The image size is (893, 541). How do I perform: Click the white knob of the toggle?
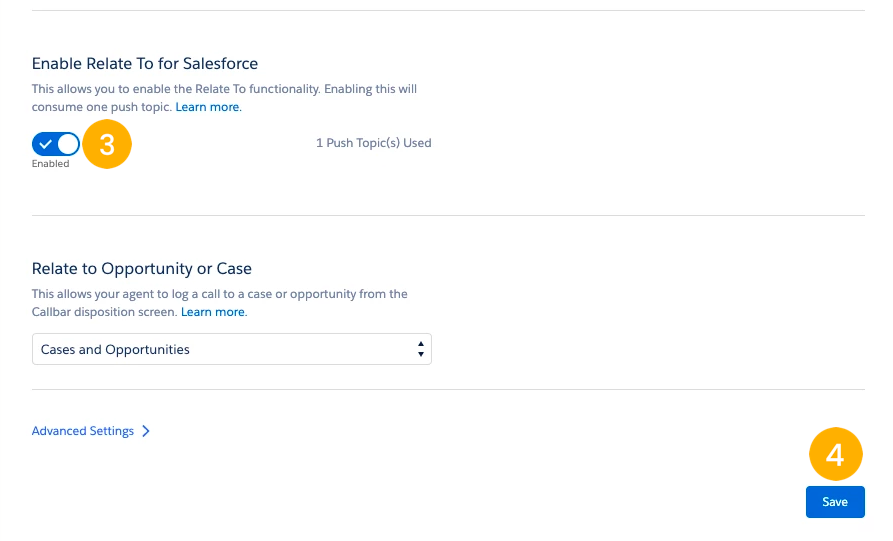tap(68, 144)
